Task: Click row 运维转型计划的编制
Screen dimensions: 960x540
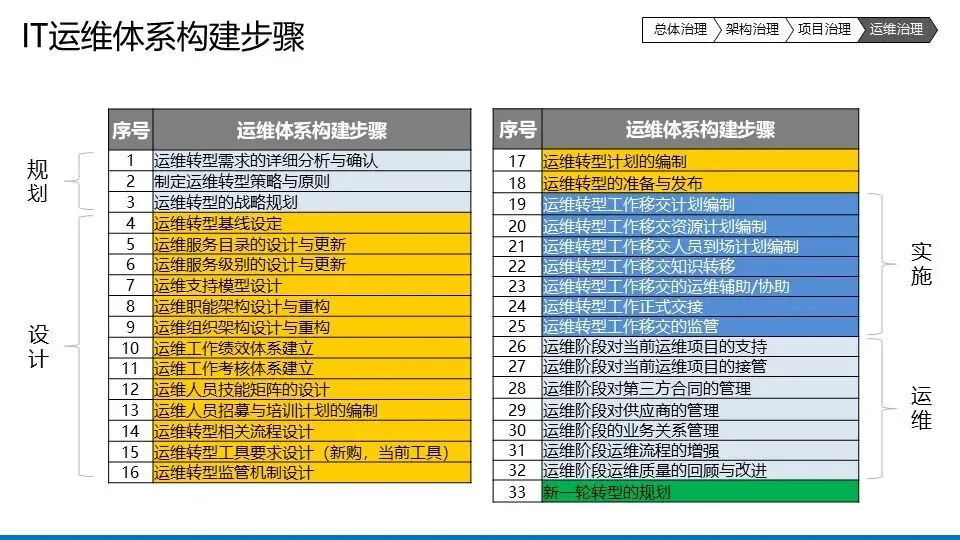Action: click(676, 161)
